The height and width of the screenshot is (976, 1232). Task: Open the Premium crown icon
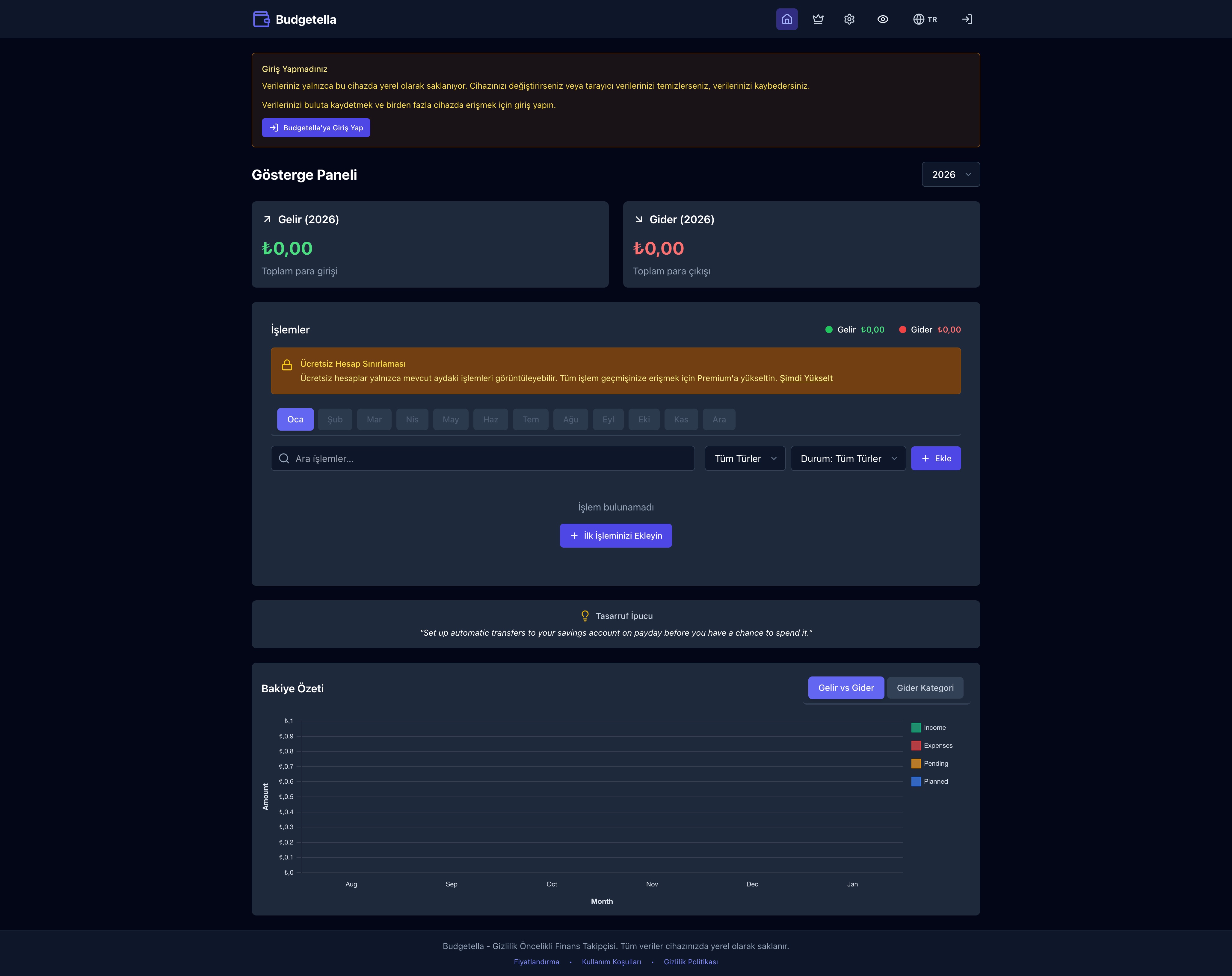click(x=818, y=19)
